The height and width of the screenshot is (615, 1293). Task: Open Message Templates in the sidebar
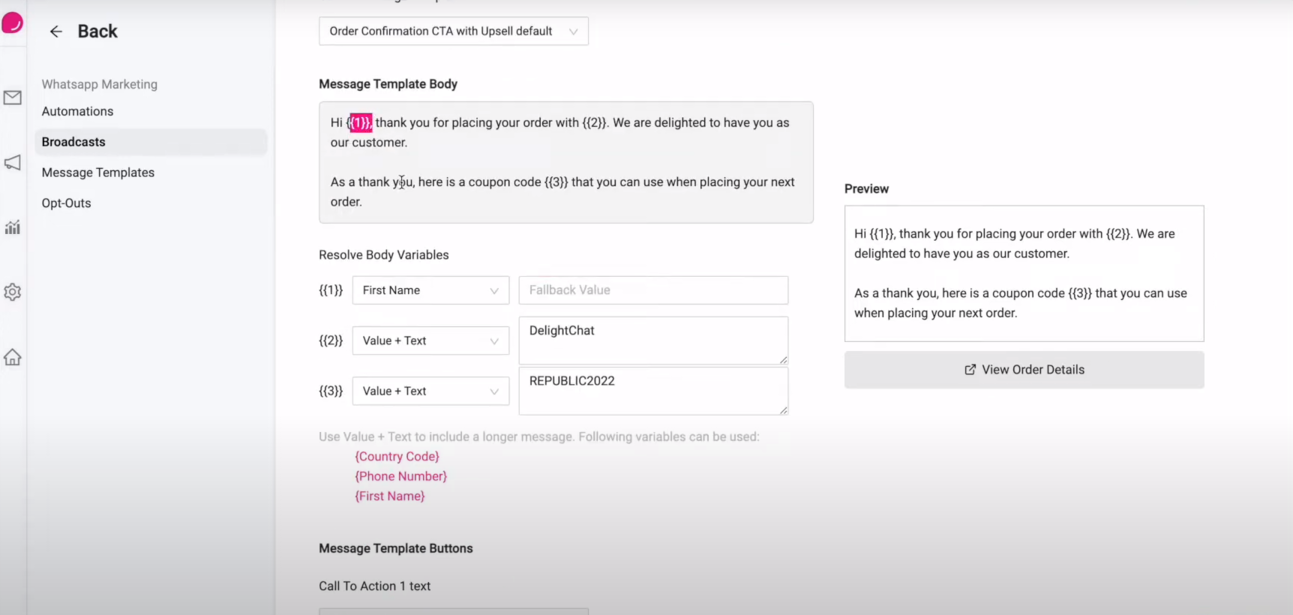pos(98,172)
